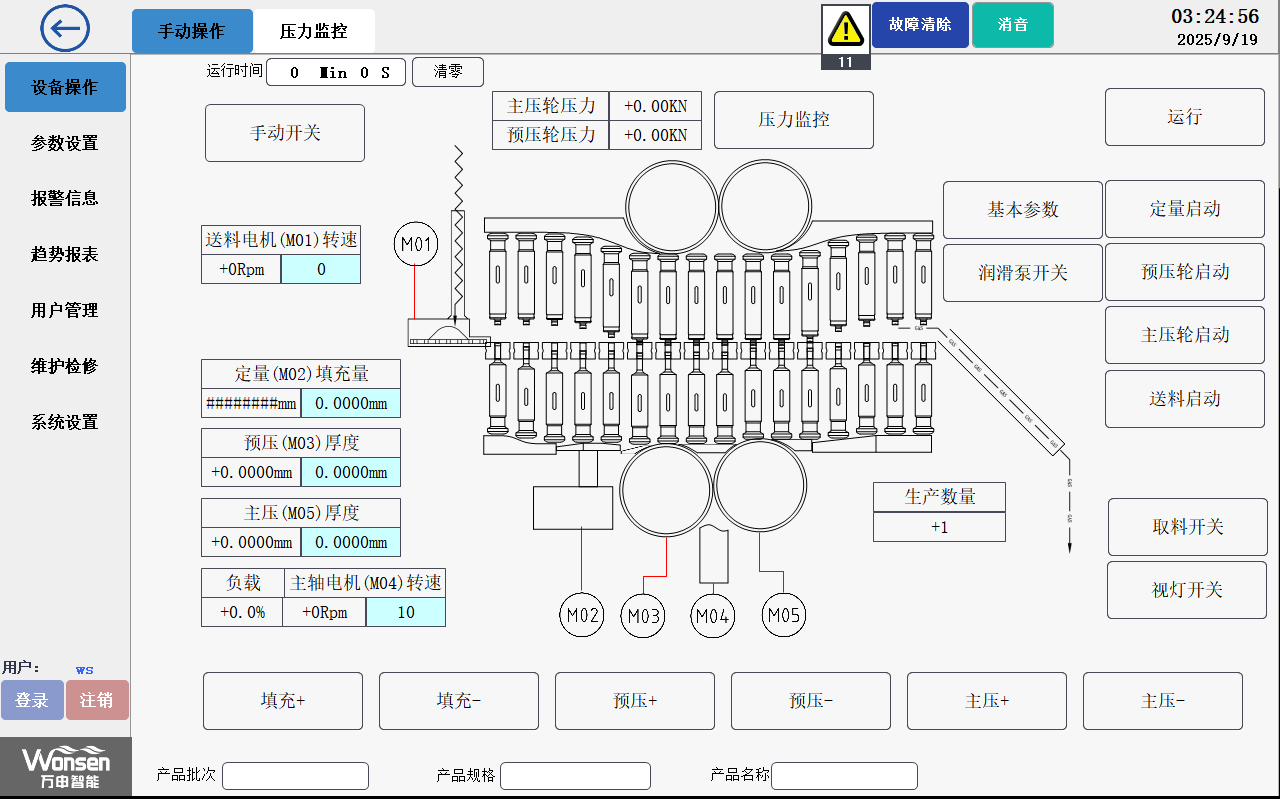Image resolution: width=1280 pixels, height=799 pixels.
Task: Click the spindle motor speed value box
Action: click(405, 611)
